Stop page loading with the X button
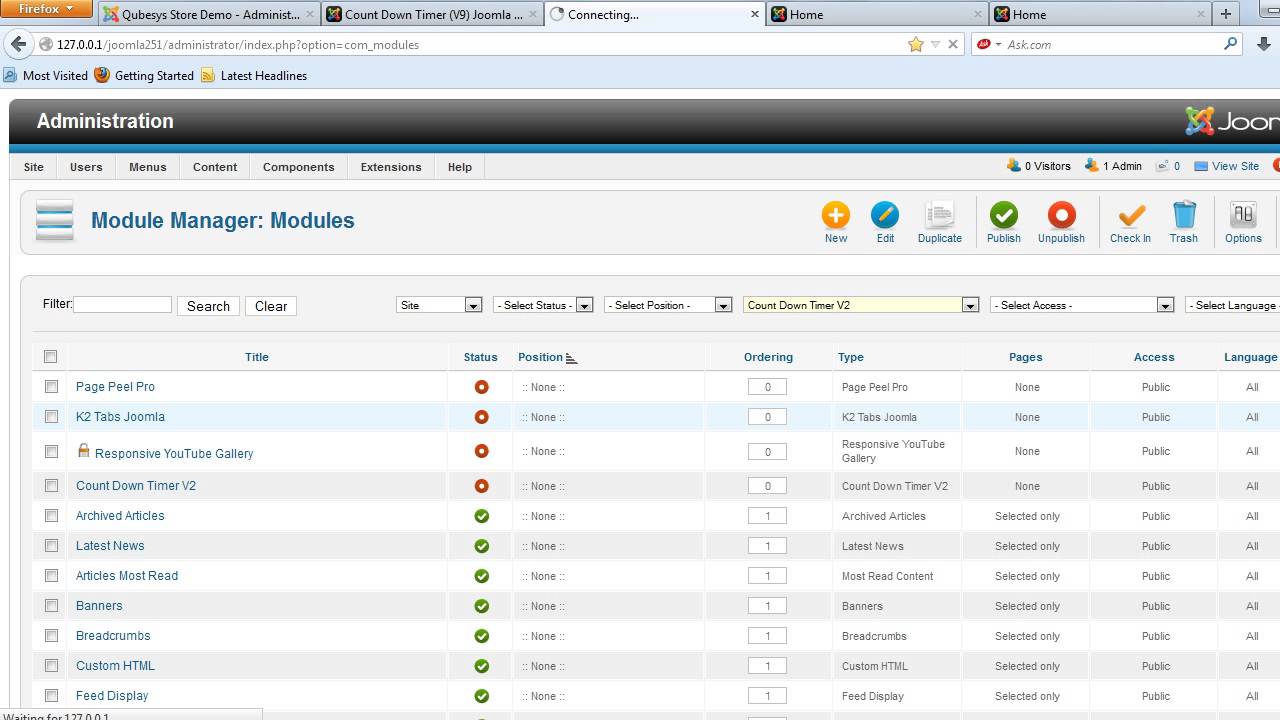This screenshot has width=1280, height=720. tap(953, 44)
